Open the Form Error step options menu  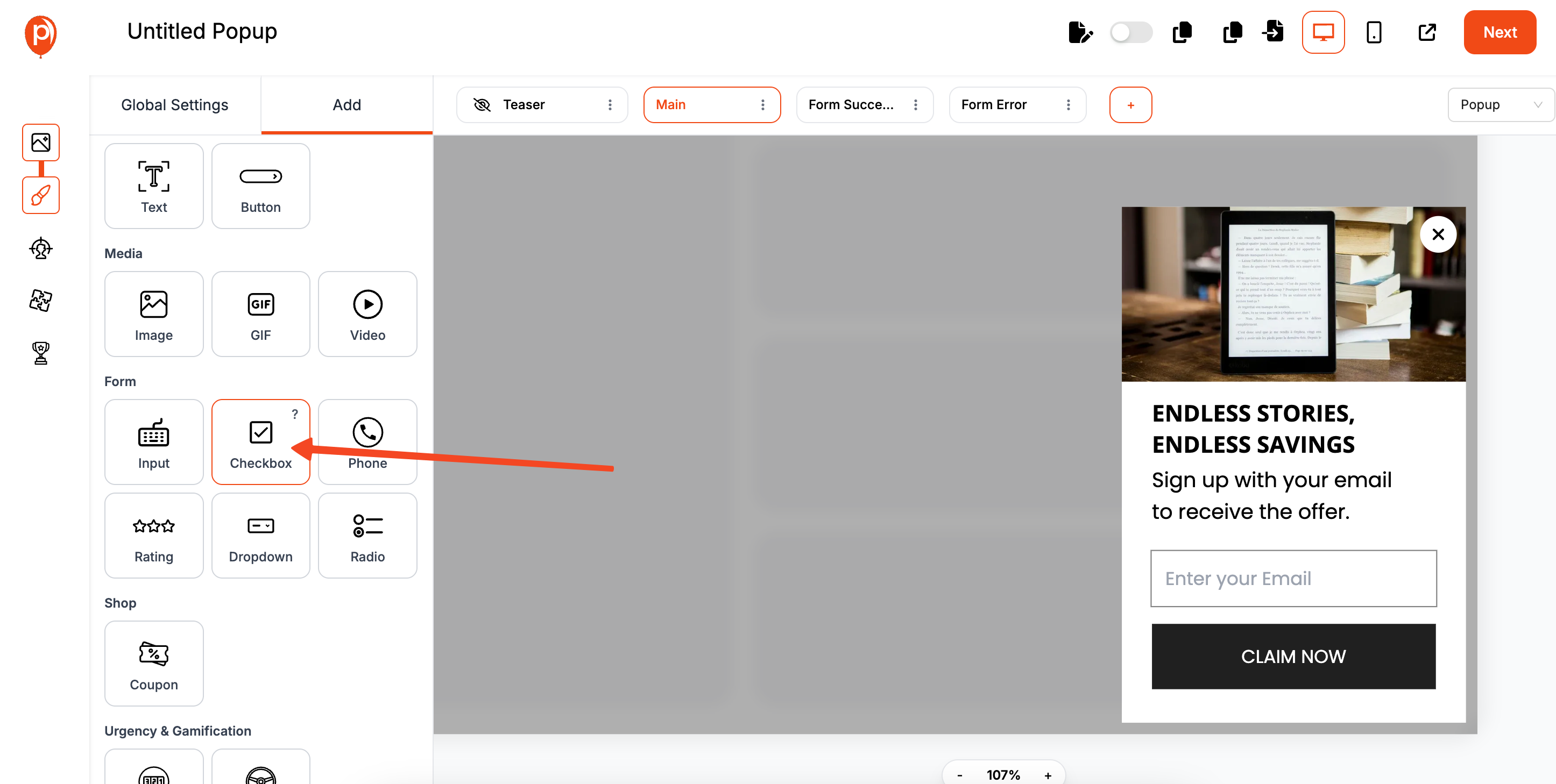[x=1069, y=104]
